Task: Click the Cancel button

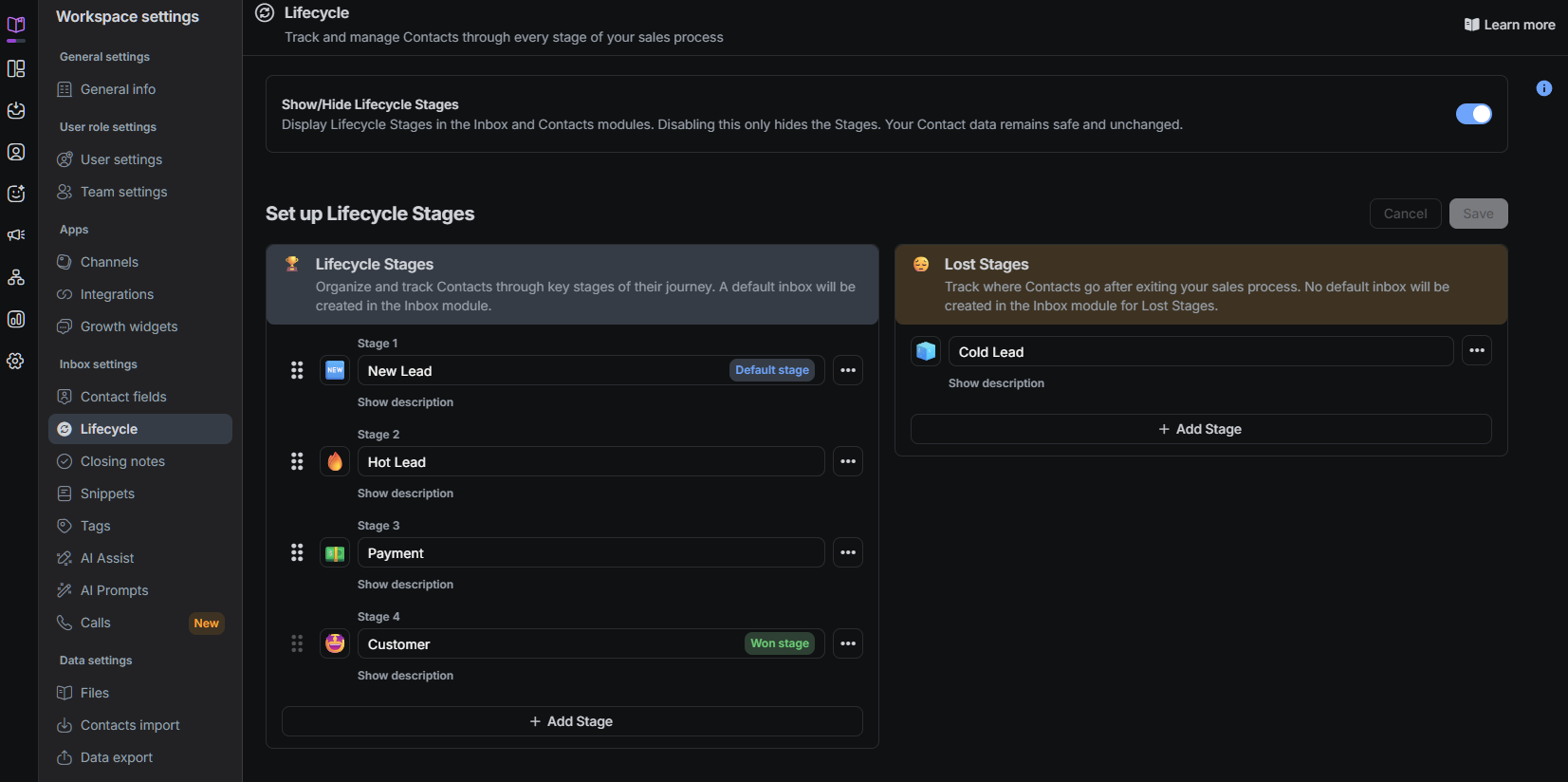Action: pos(1405,214)
